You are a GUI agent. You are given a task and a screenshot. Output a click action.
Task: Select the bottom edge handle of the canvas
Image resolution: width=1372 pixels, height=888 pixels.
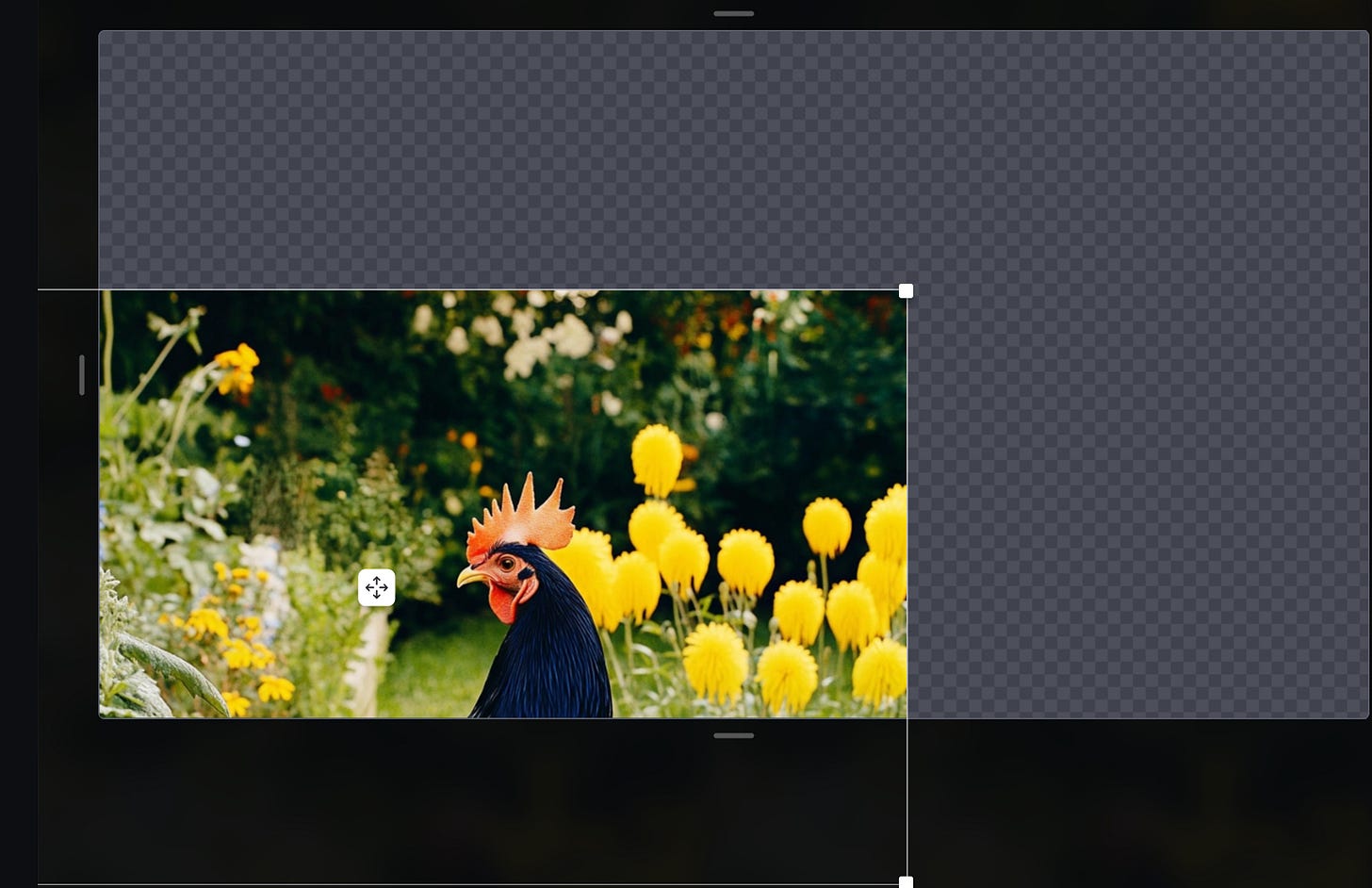tap(733, 735)
